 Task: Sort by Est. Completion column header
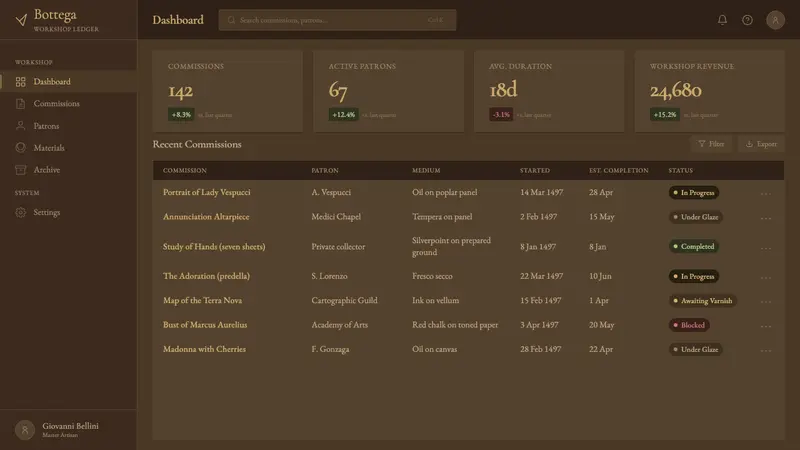[x=618, y=170]
